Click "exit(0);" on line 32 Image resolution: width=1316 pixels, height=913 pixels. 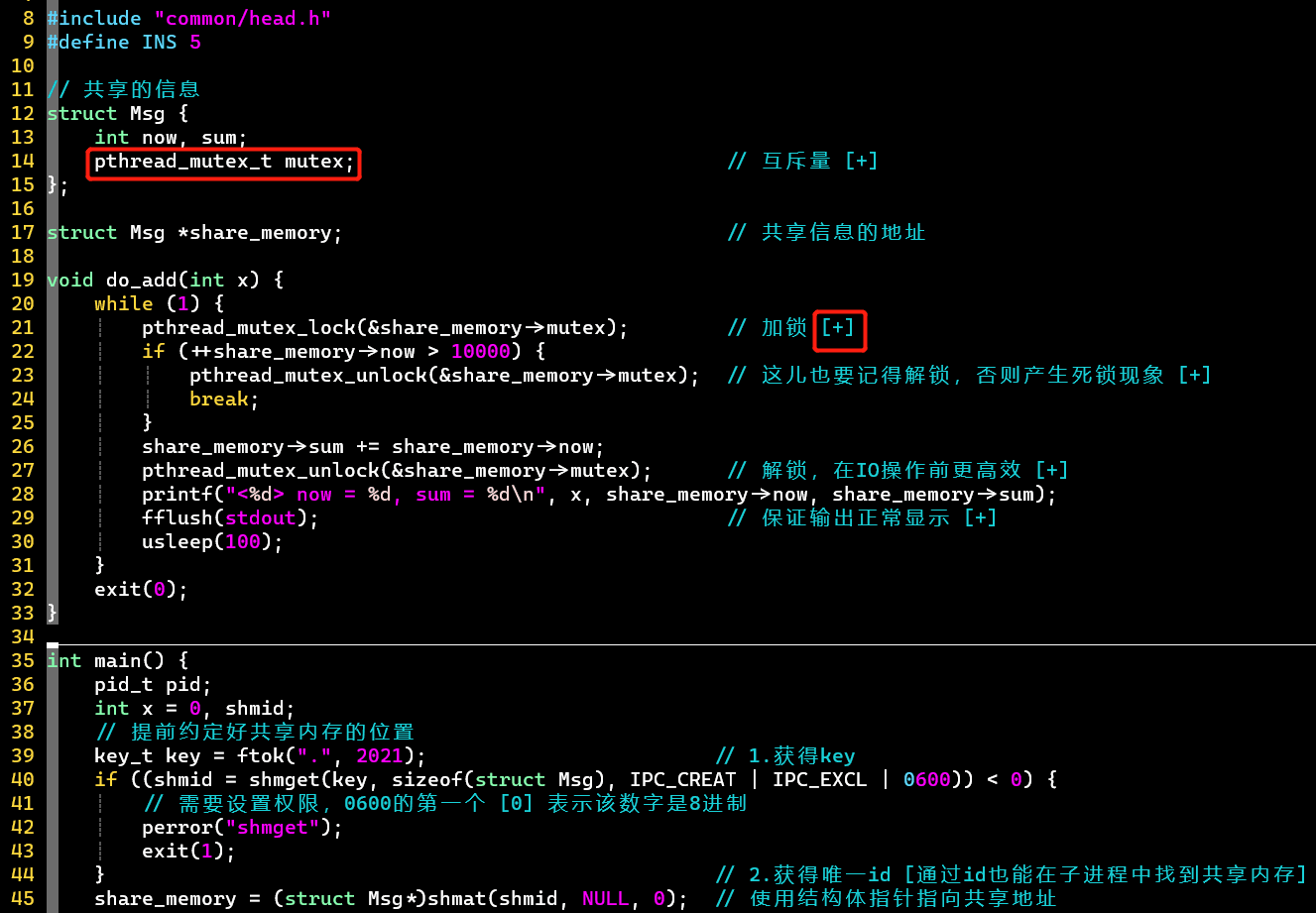click(x=142, y=589)
